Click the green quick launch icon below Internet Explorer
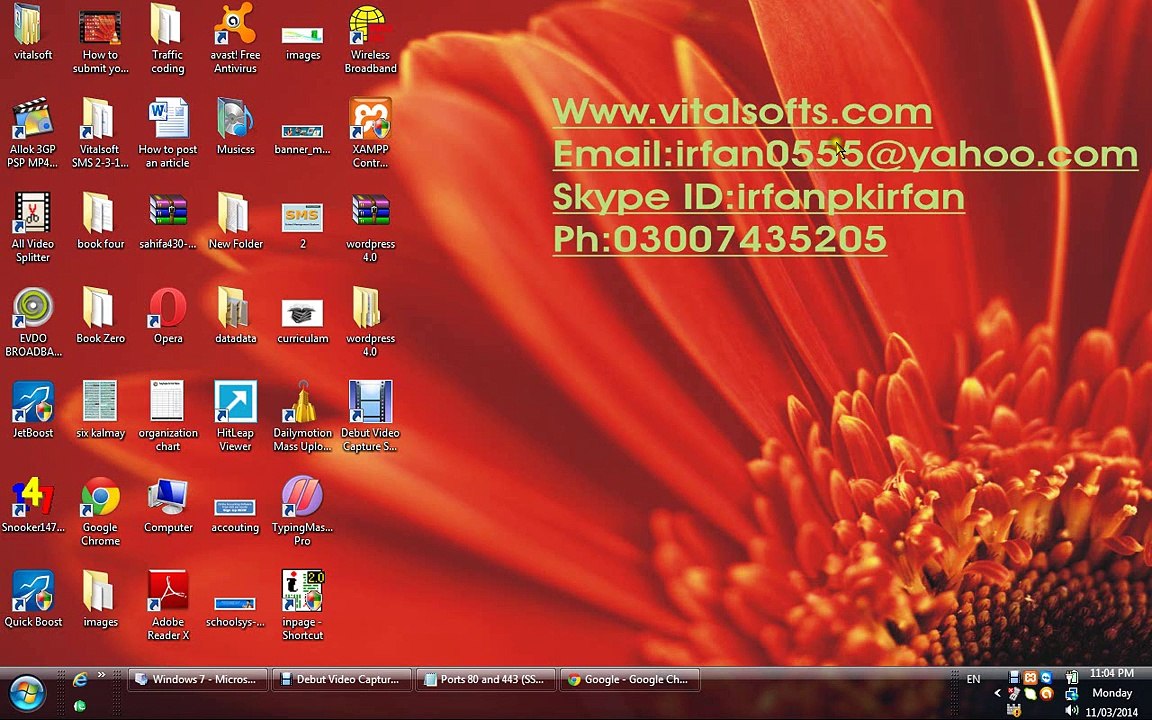 (80, 707)
